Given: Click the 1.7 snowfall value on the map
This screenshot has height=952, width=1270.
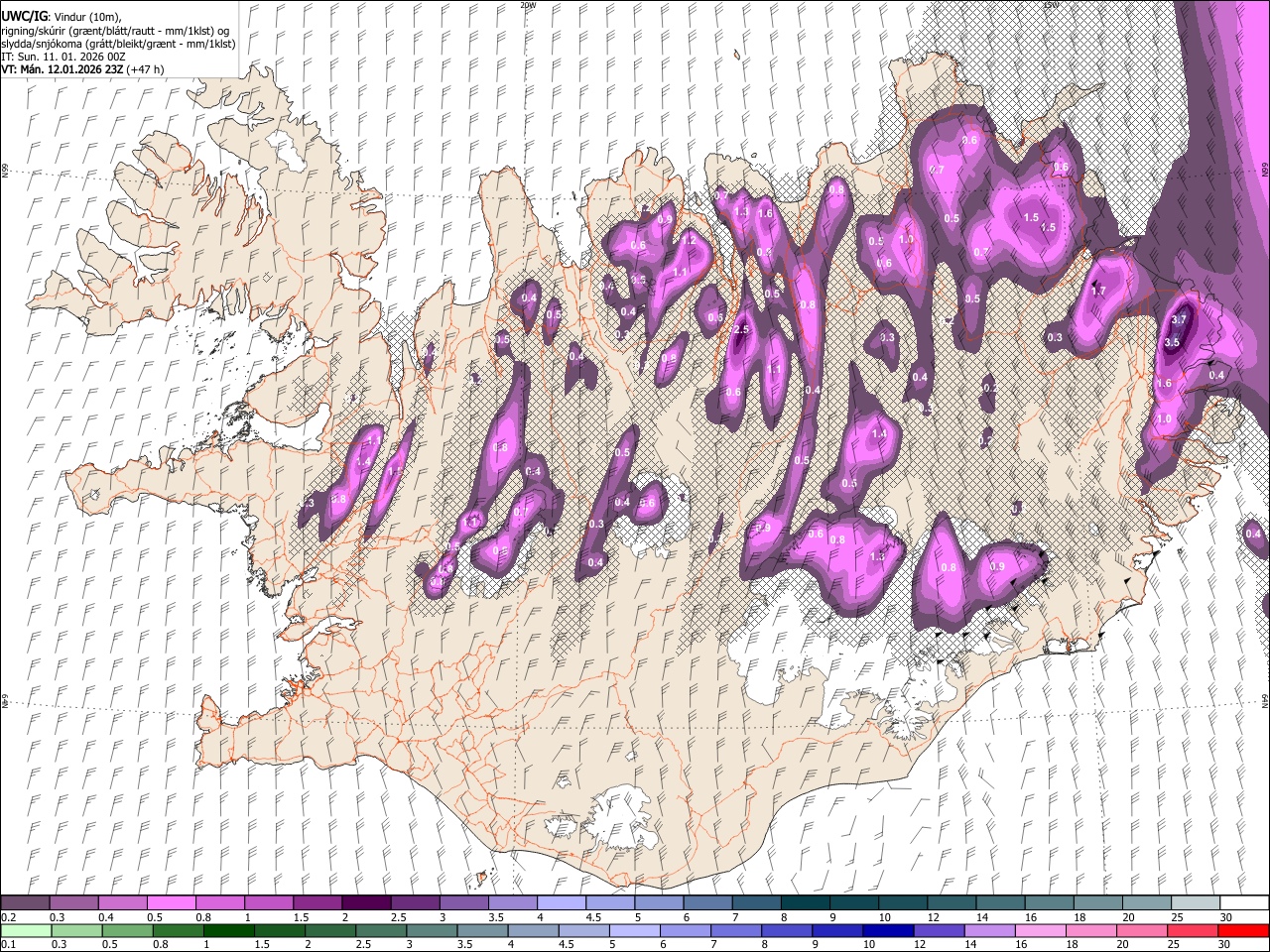Looking at the screenshot, I should [1098, 292].
